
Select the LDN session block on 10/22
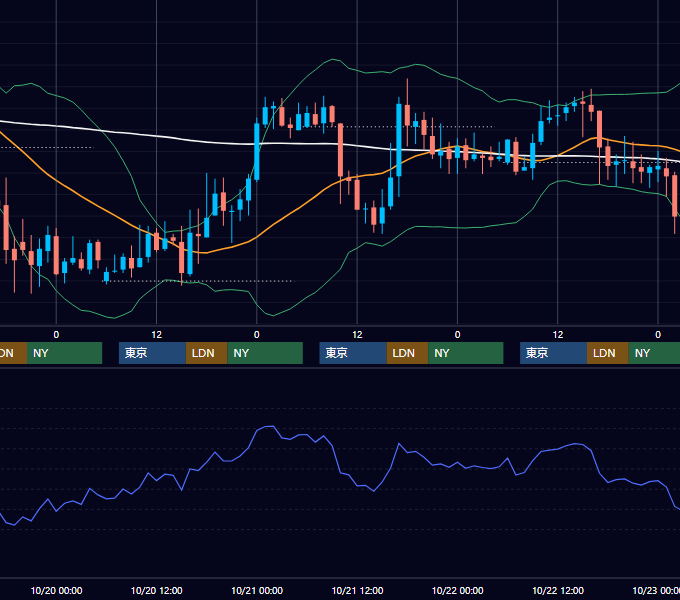click(608, 353)
